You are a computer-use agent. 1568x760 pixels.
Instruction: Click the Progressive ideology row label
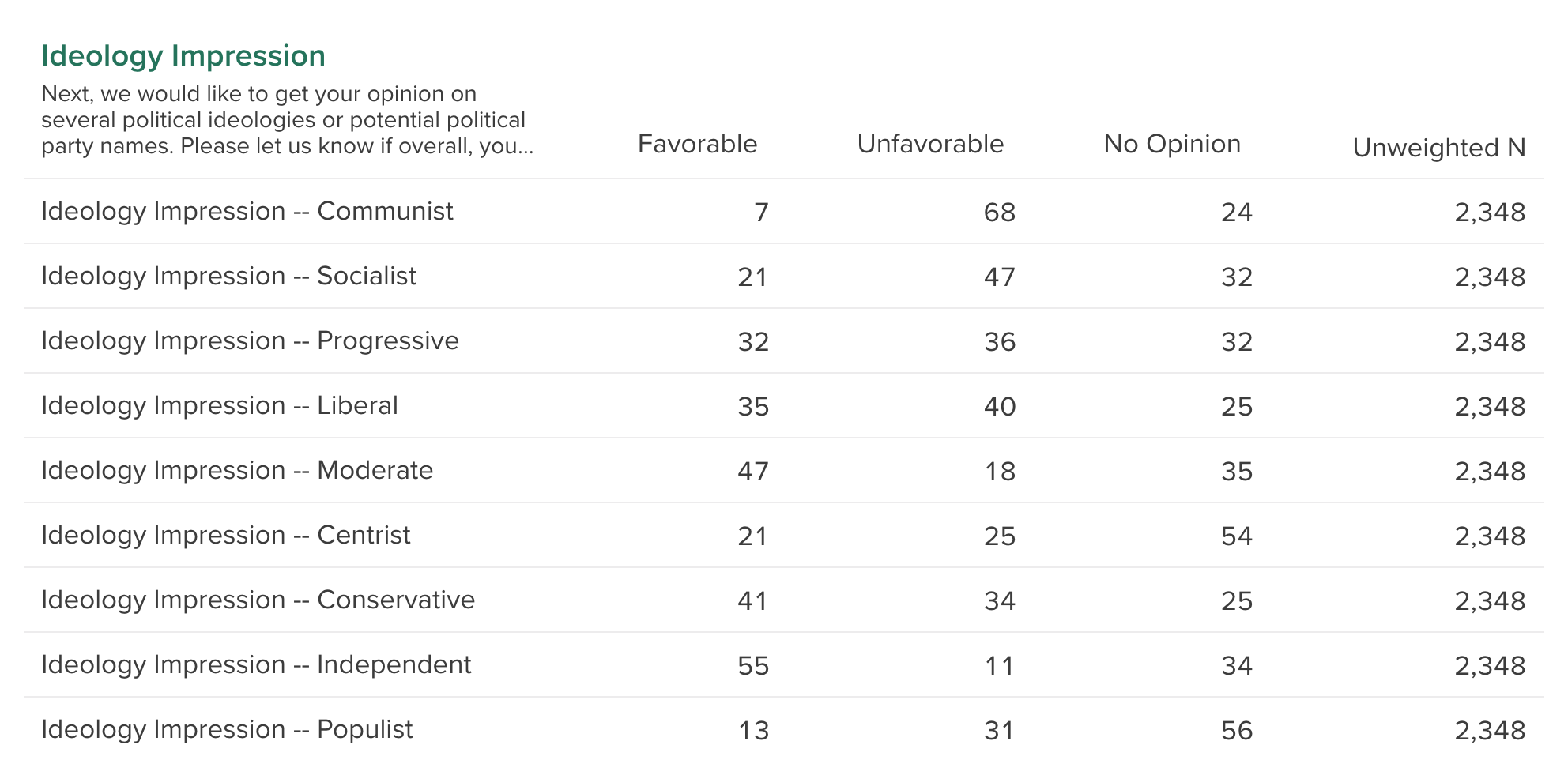coord(250,341)
